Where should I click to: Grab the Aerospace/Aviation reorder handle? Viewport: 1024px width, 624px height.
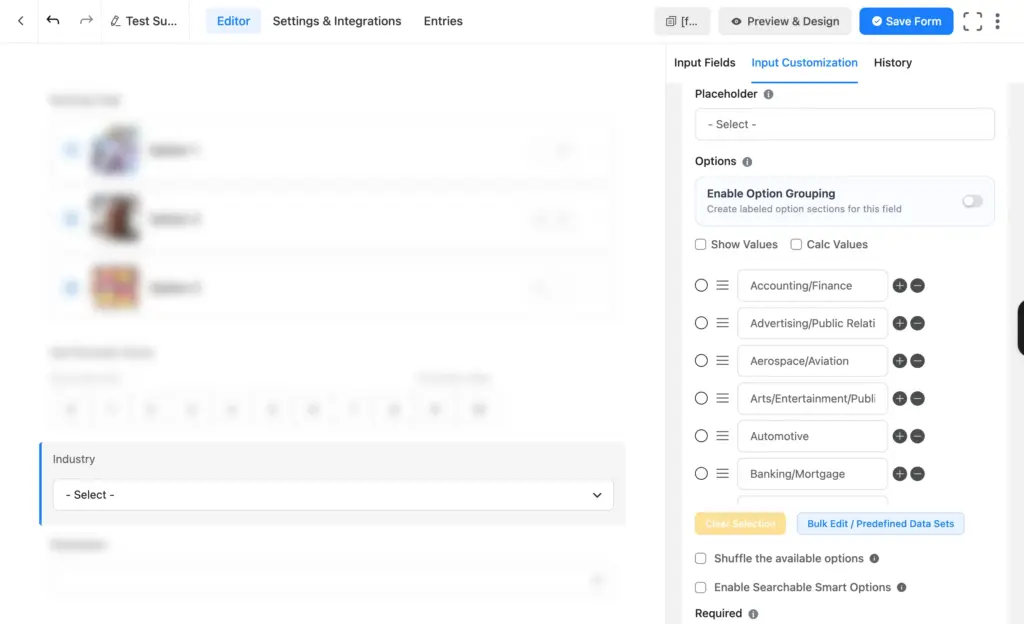pyautogui.click(x=722, y=361)
